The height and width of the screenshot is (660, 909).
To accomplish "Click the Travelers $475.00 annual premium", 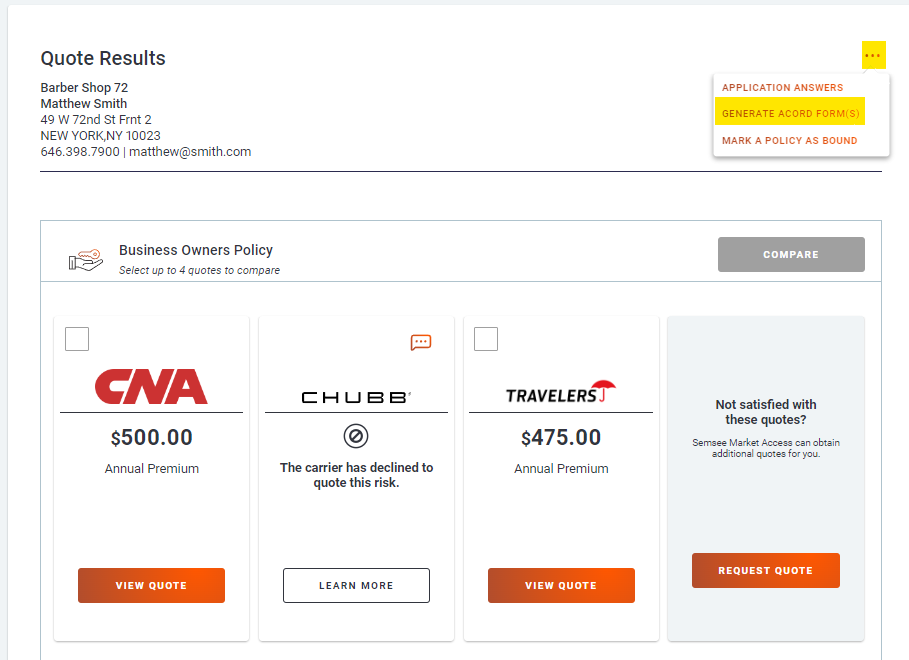I will point(561,438).
